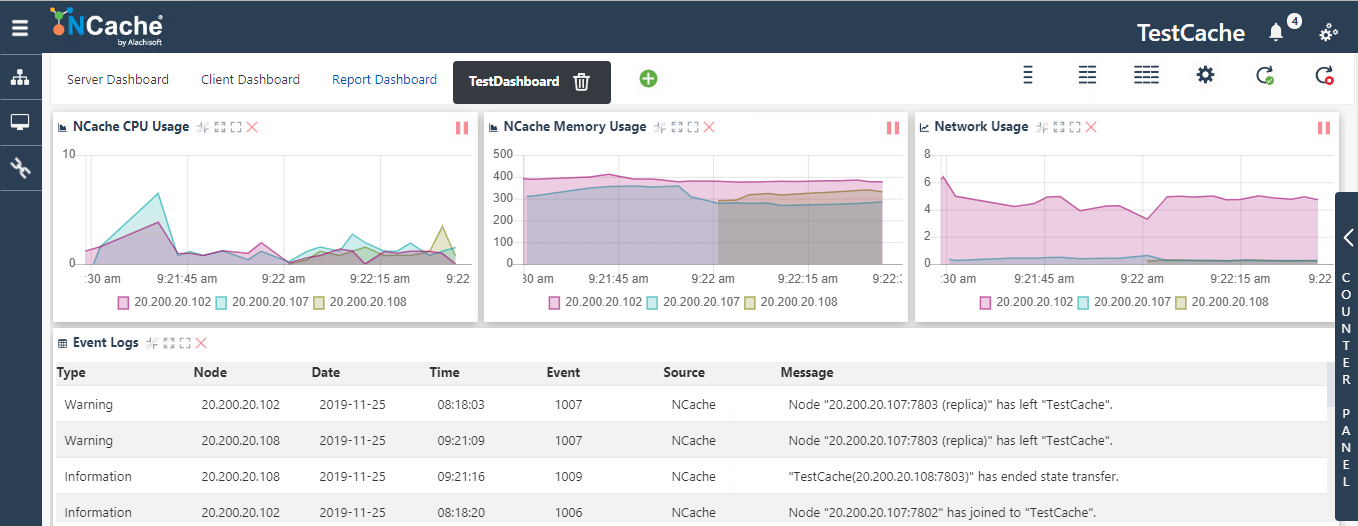This screenshot has width=1358, height=526.
Task: Close the Network Usage widget
Action: pyautogui.click(x=1091, y=127)
